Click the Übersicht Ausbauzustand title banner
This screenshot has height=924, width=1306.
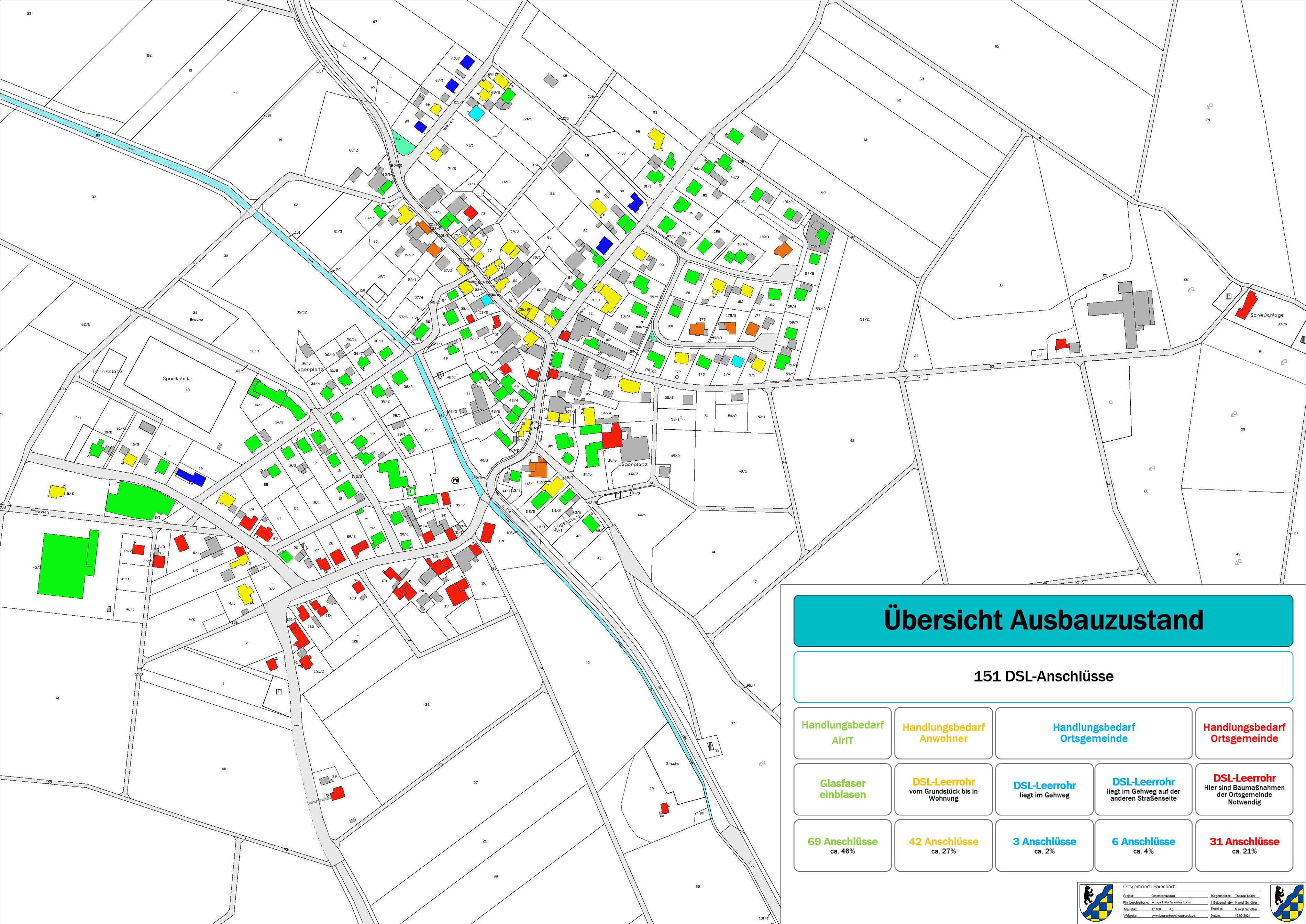pos(1043,621)
